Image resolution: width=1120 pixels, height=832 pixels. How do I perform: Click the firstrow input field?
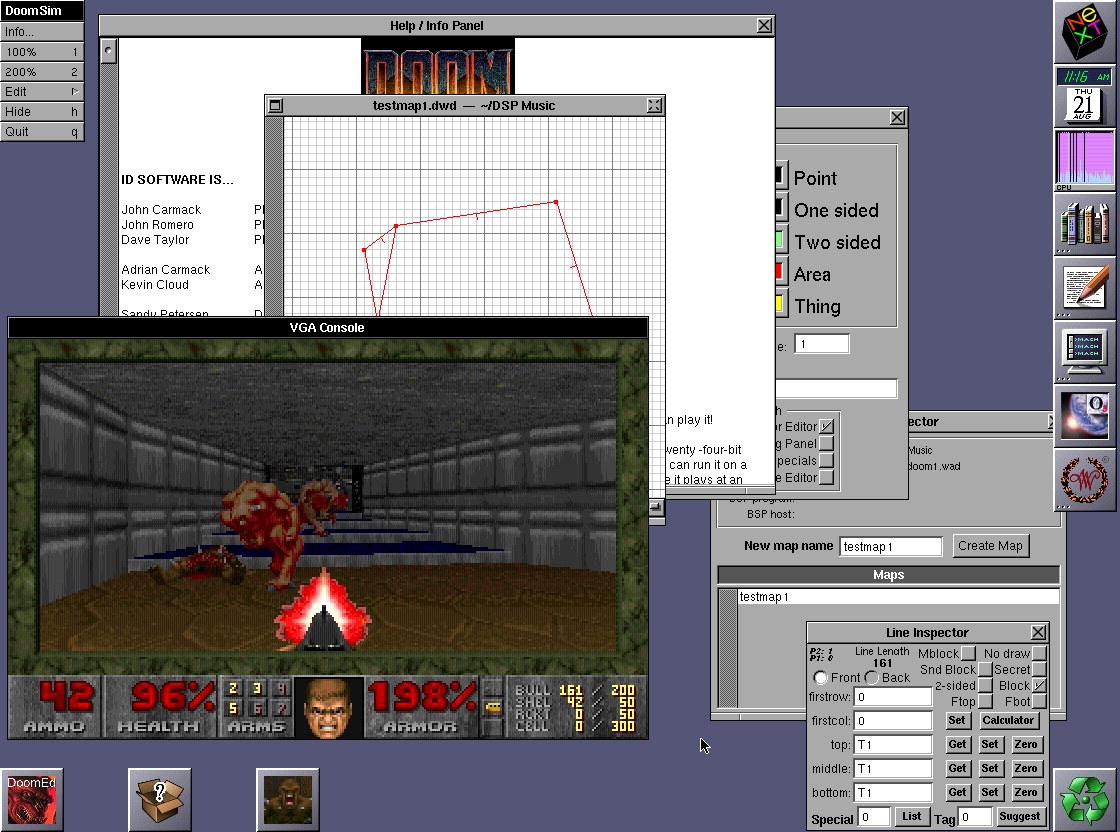point(893,696)
